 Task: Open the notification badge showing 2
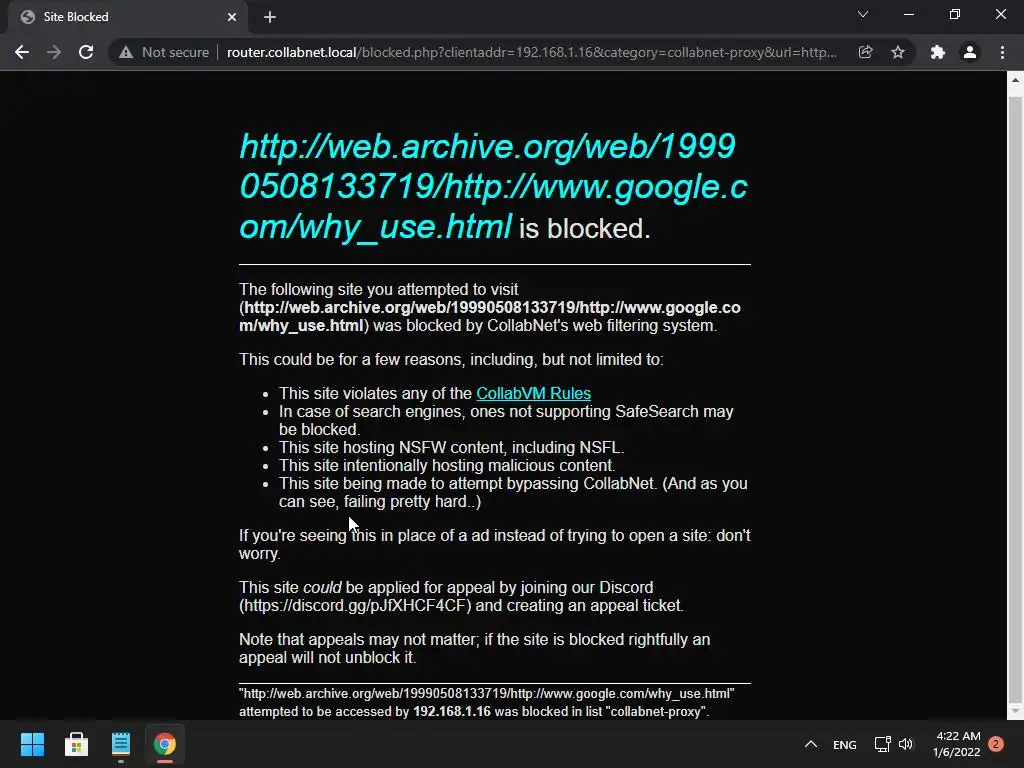996,744
